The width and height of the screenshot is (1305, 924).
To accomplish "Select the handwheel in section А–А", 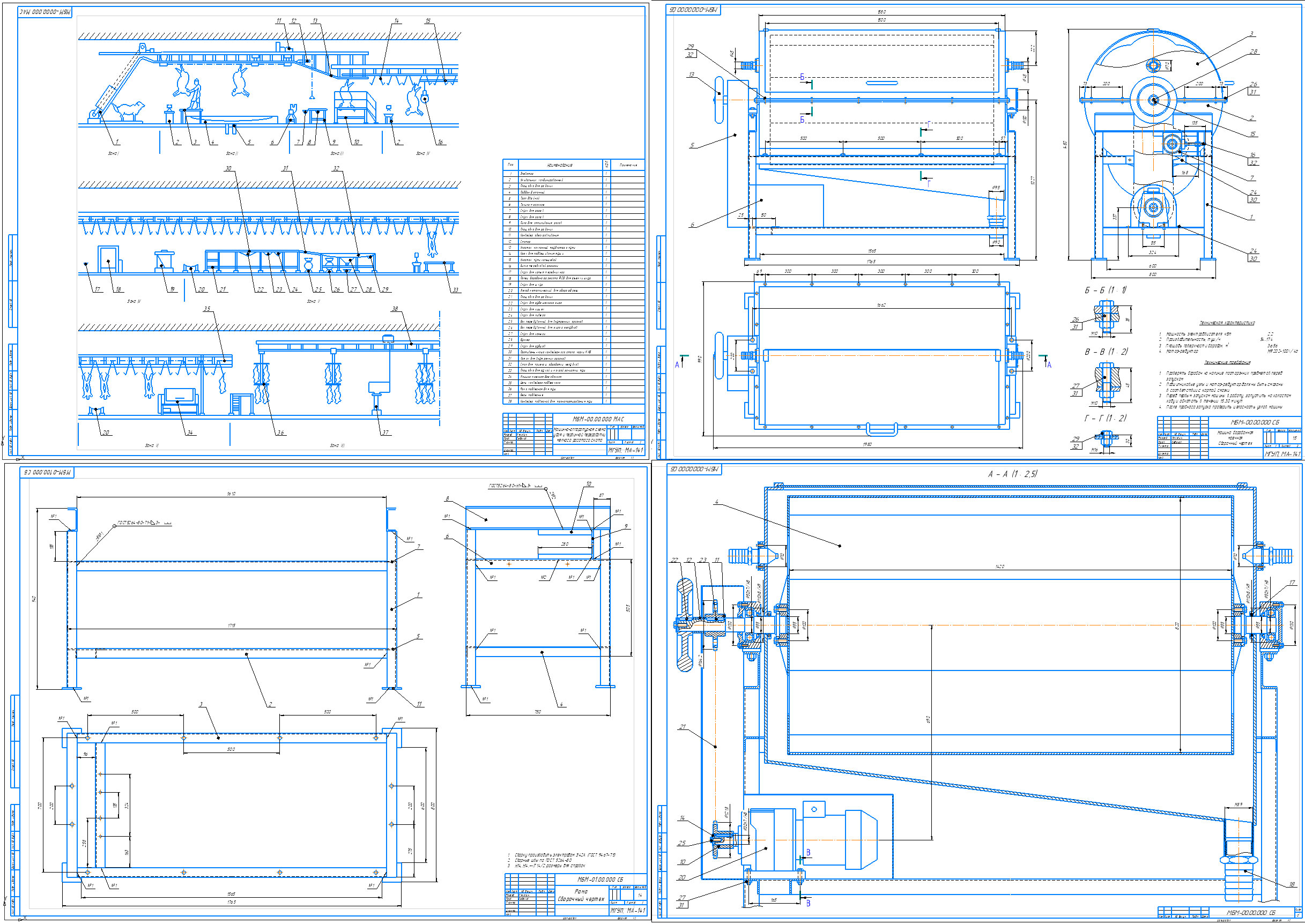I will click(686, 625).
